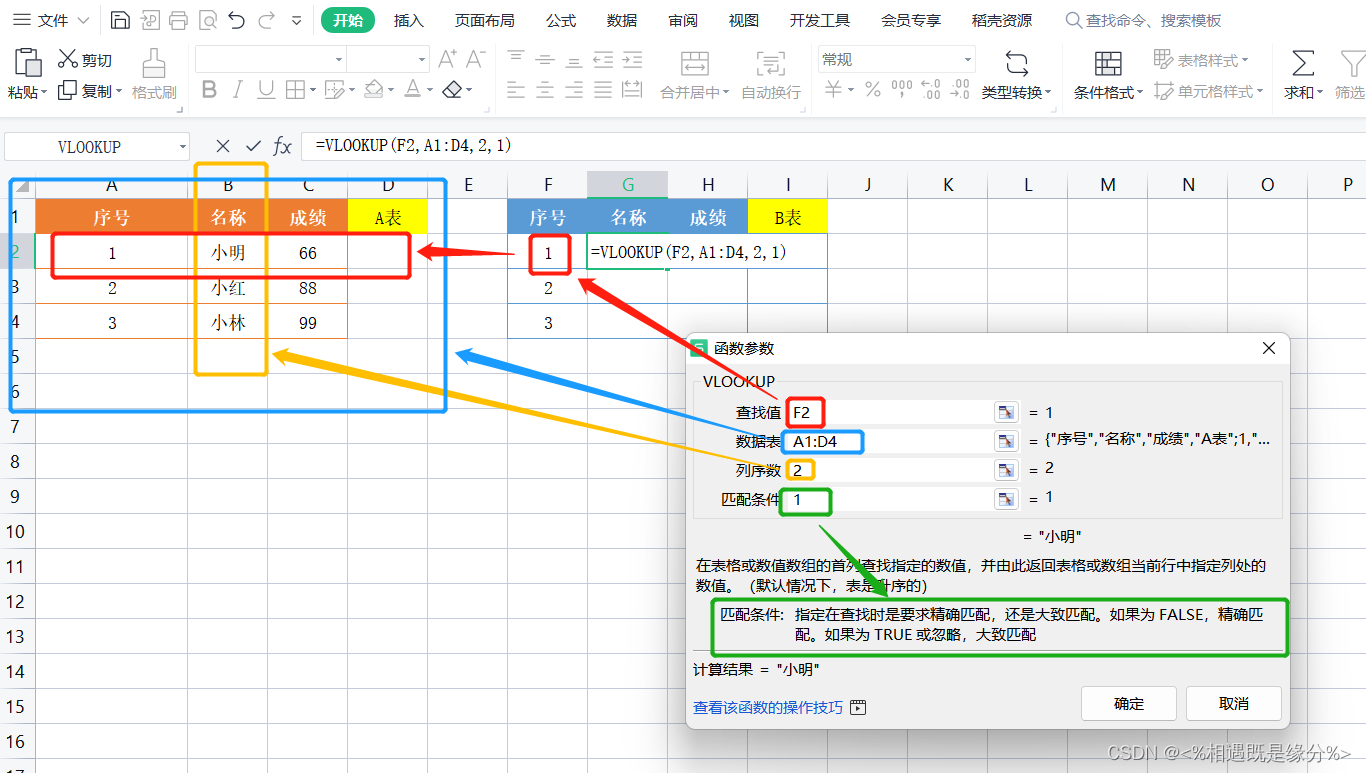Click the AutoSum (求和) sigma icon
This screenshot has width=1366, height=773.
pos(1302,63)
